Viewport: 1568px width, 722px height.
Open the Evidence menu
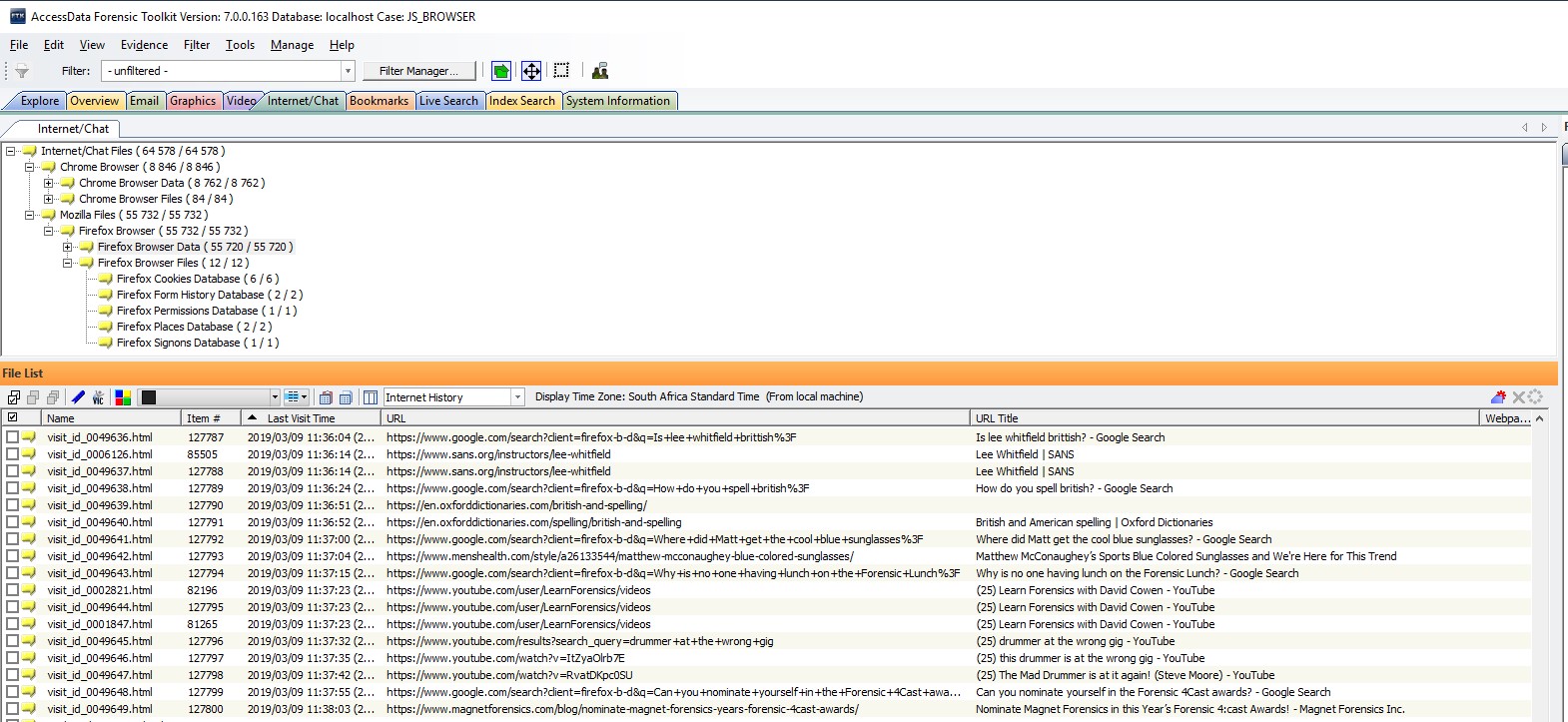tap(144, 45)
